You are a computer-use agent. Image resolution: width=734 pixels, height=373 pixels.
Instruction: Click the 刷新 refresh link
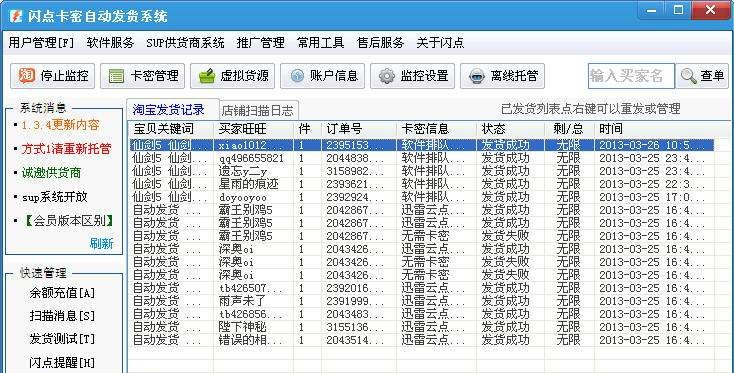(102, 243)
